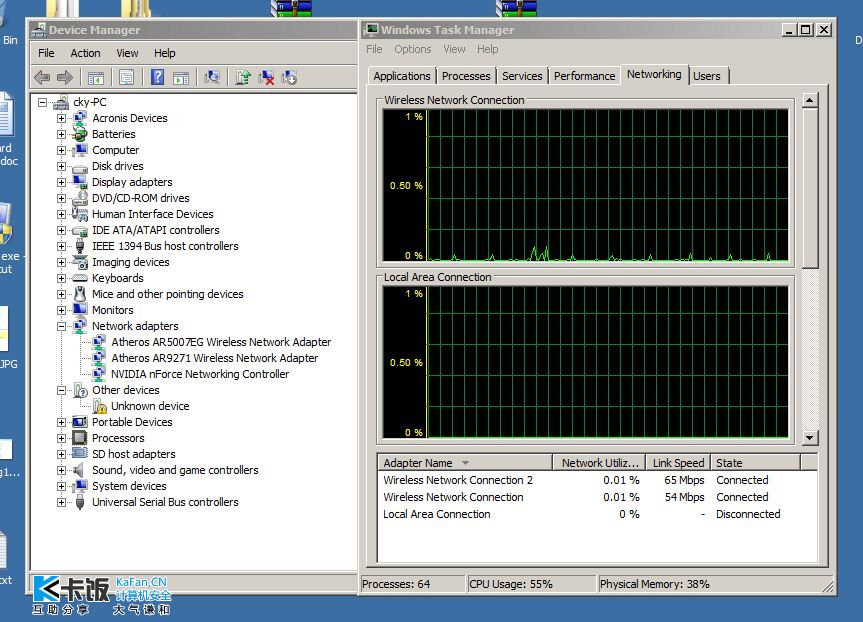
Task: Select DVD/CD-ROM drives category
Action: (x=140, y=198)
